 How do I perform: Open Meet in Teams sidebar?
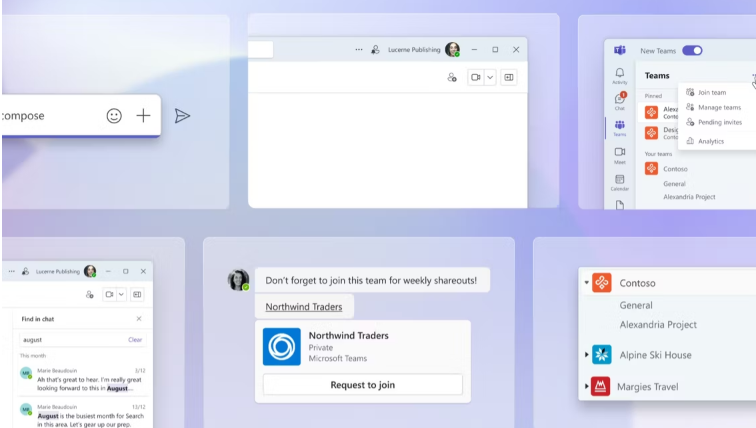[x=620, y=155]
